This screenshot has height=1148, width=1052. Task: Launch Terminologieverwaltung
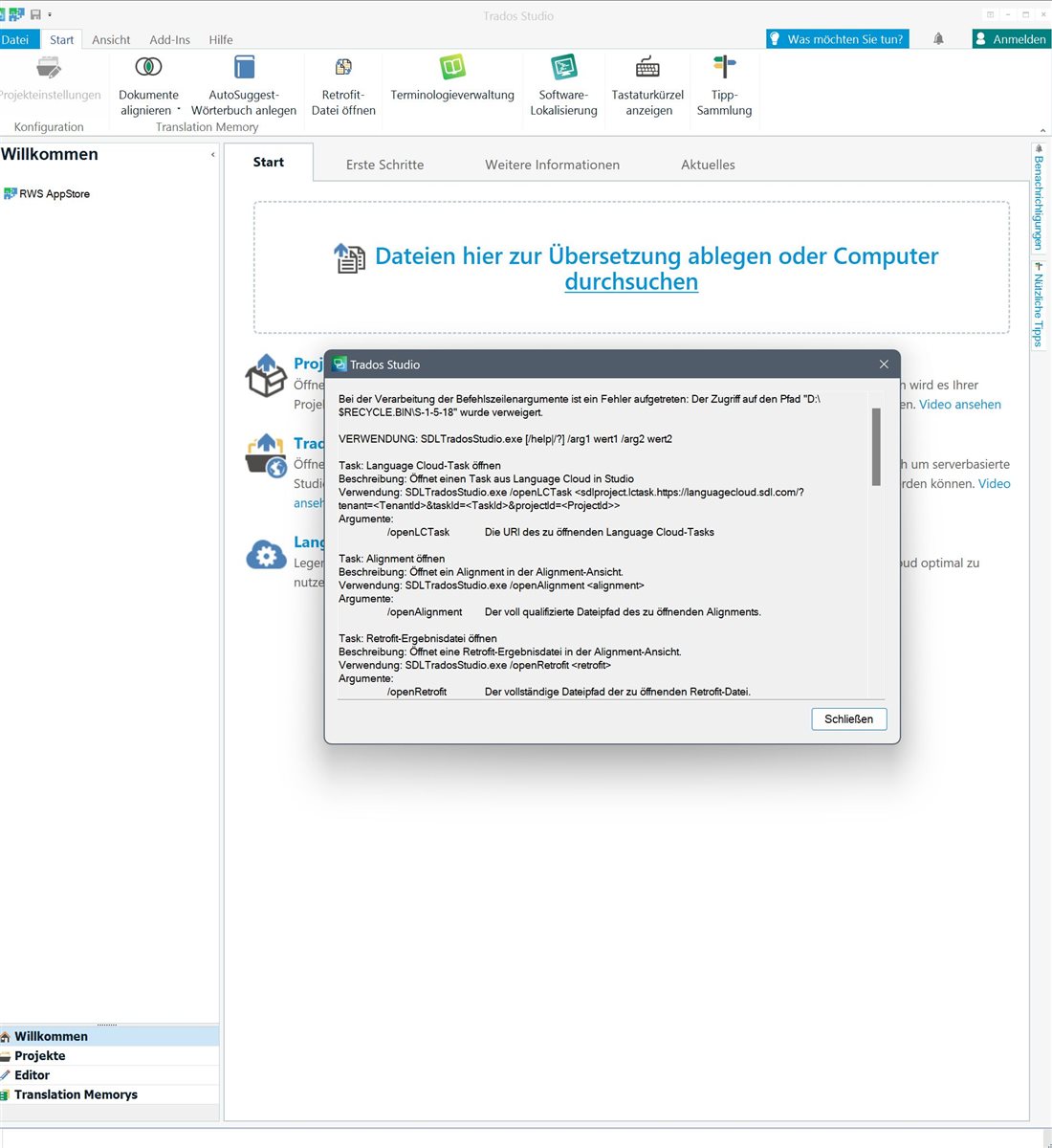click(451, 81)
